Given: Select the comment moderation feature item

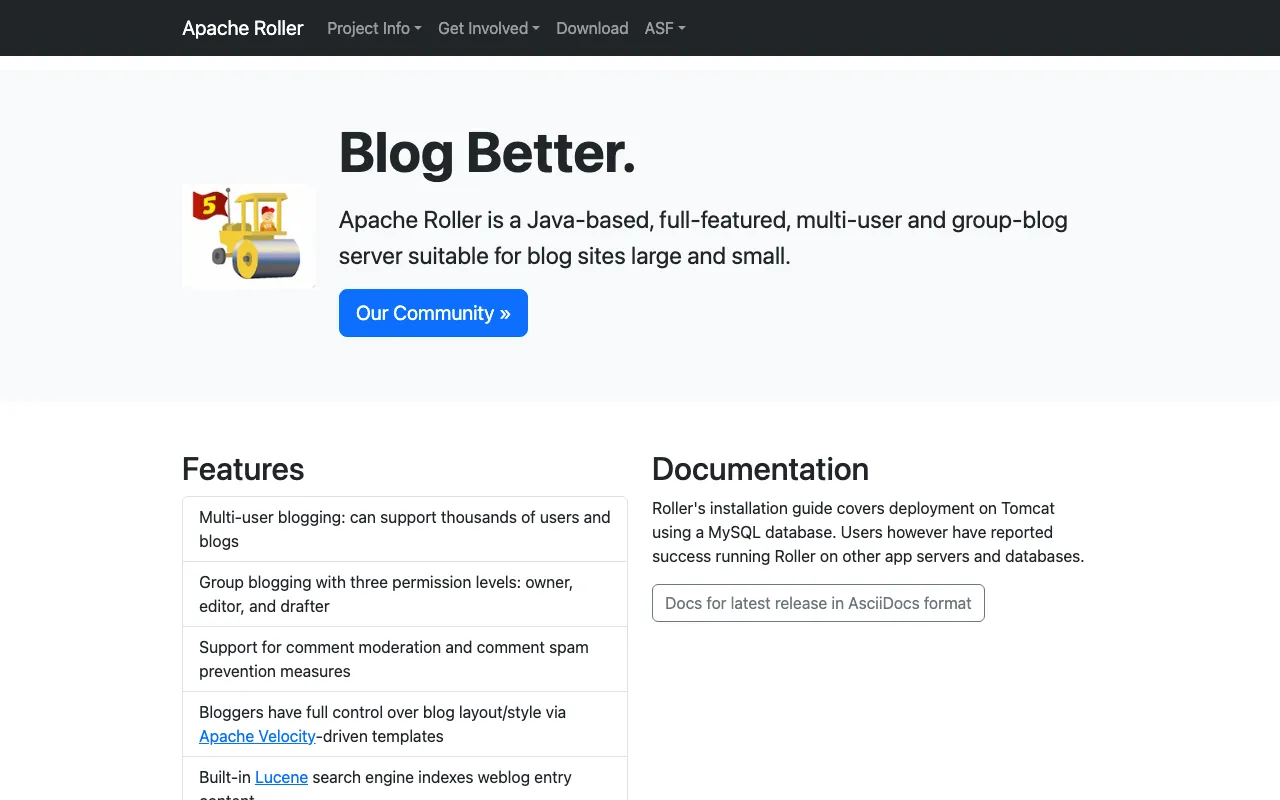Looking at the screenshot, I should pyautogui.click(x=405, y=659).
